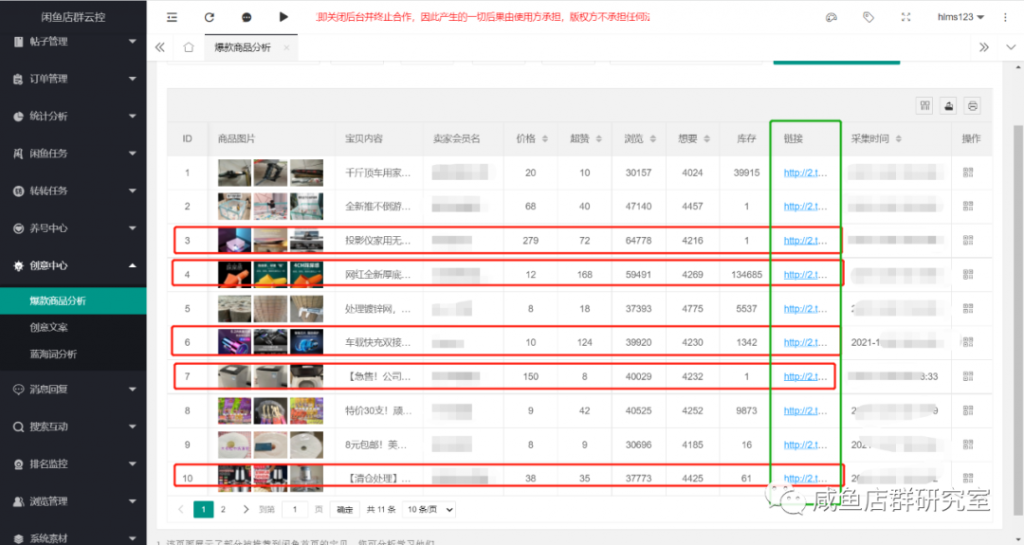Click the QR action icon in row 9

(968, 444)
